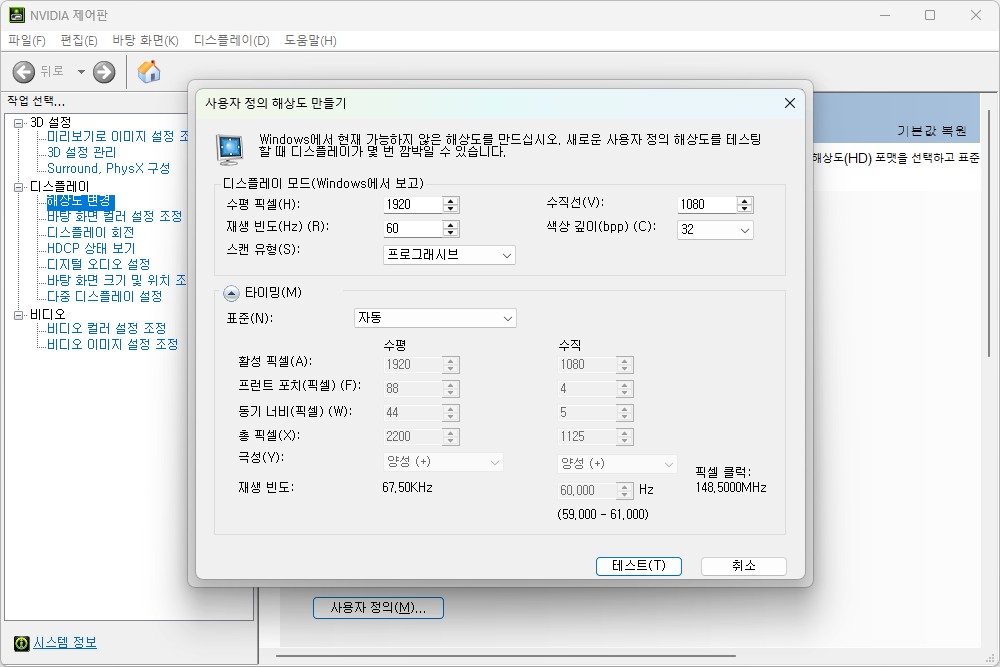
Task: Increase 수직선(V) value with up arrow
Action: pos(744,201)
